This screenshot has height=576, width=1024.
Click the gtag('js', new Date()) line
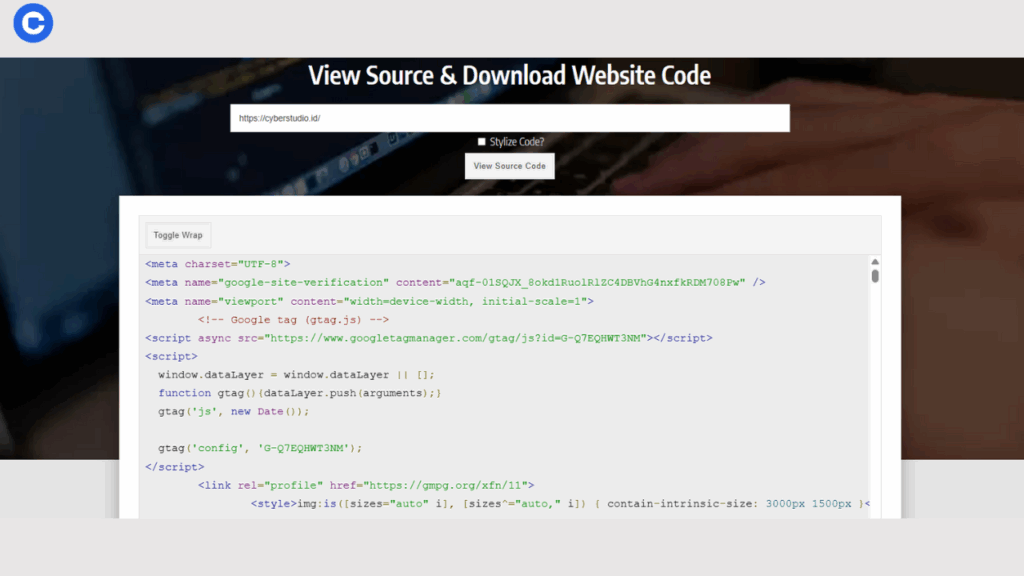[x=233, y=411]
